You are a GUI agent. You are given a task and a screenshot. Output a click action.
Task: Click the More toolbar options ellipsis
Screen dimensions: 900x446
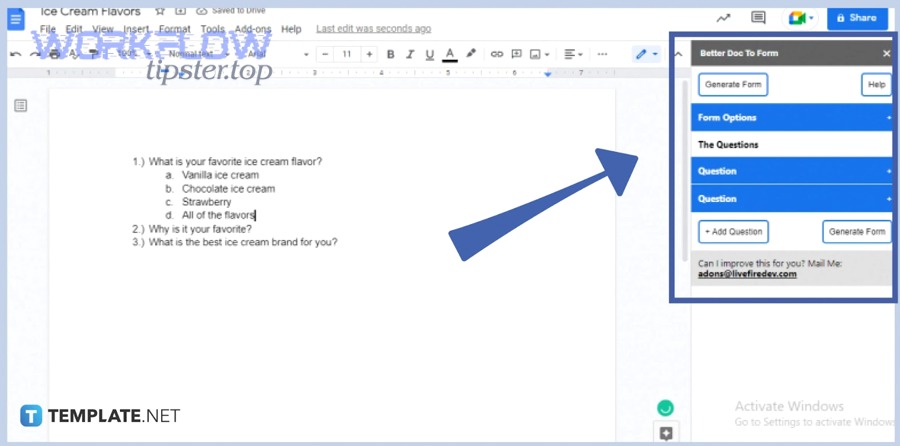point(602,55)
